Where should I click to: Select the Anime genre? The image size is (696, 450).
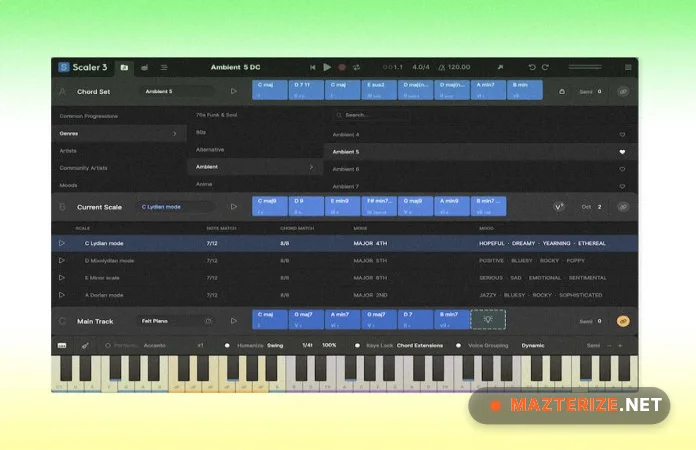[204, 184]
